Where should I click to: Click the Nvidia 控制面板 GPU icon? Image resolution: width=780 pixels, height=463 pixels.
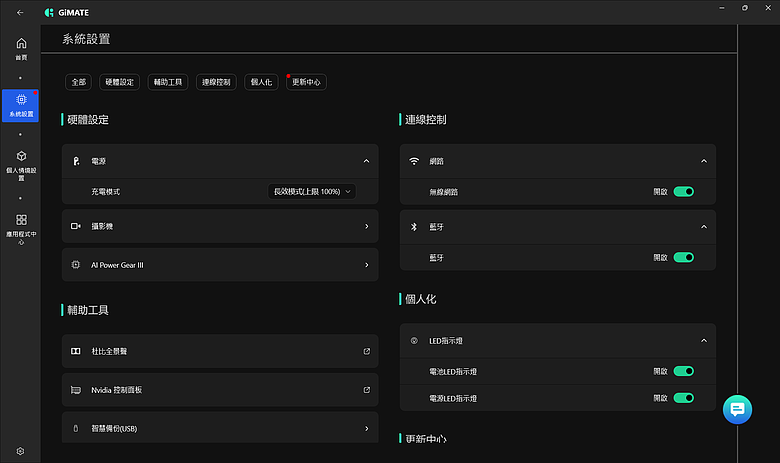tap(76, 390)
